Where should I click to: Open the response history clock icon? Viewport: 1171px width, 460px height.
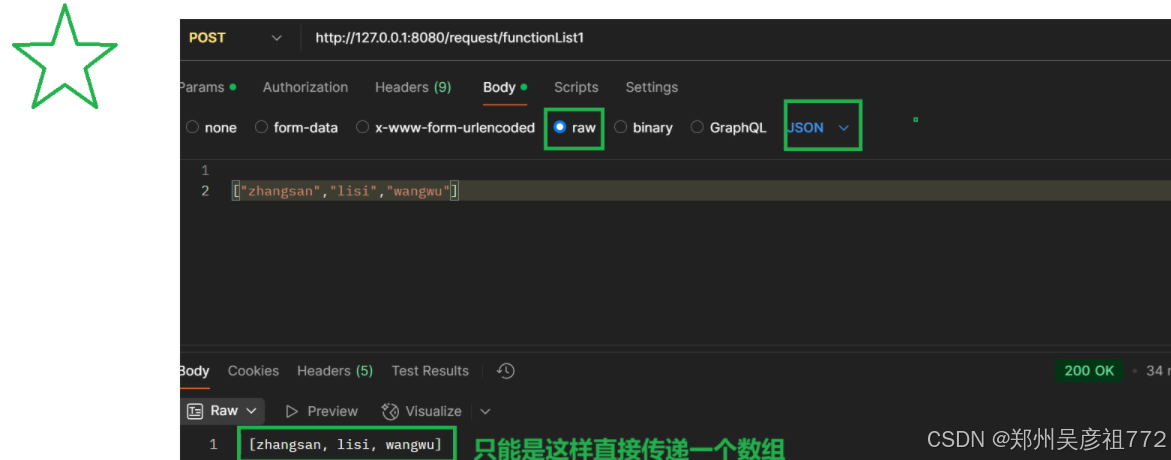click(x=506, y=370)
